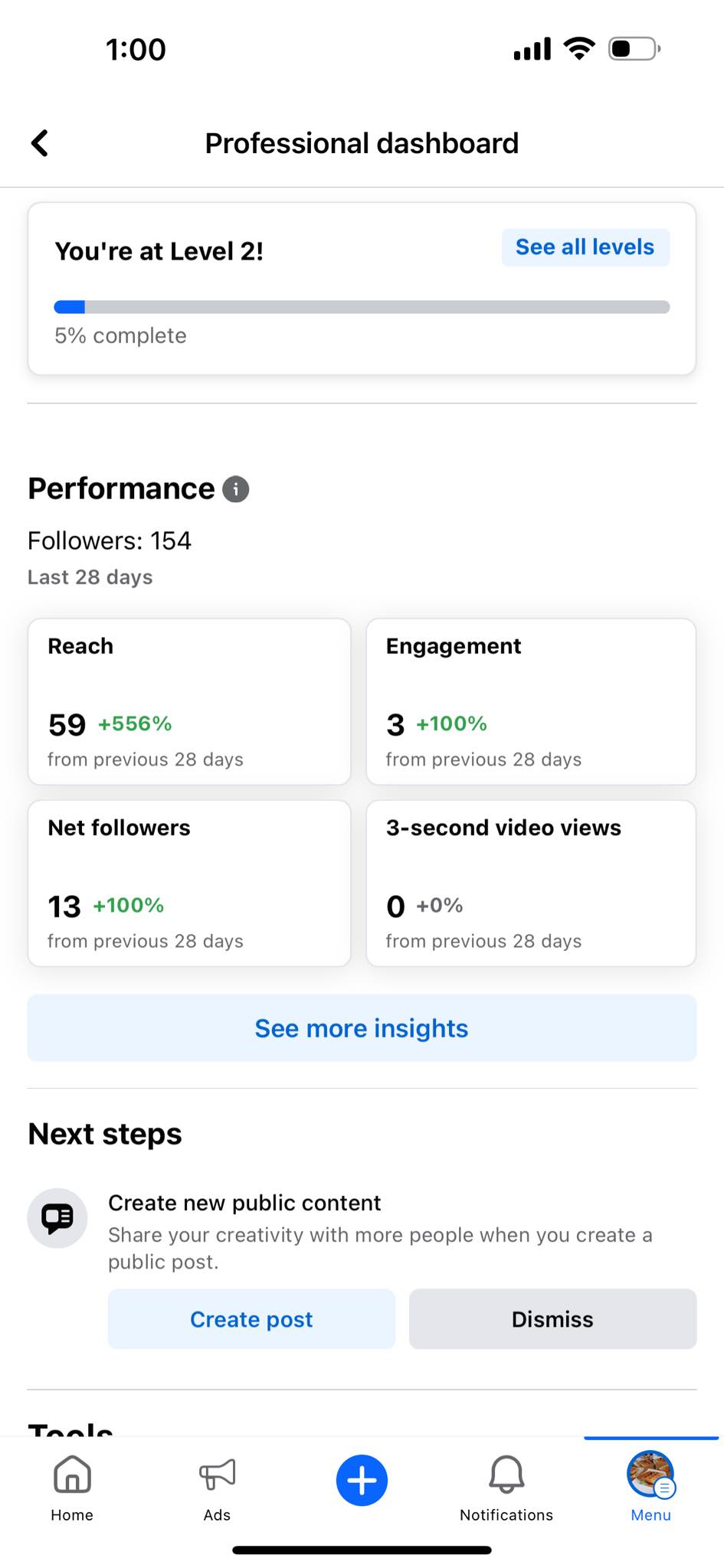Open See more insights
The height and width of the screenshot is (1568, 724).
362,1028
